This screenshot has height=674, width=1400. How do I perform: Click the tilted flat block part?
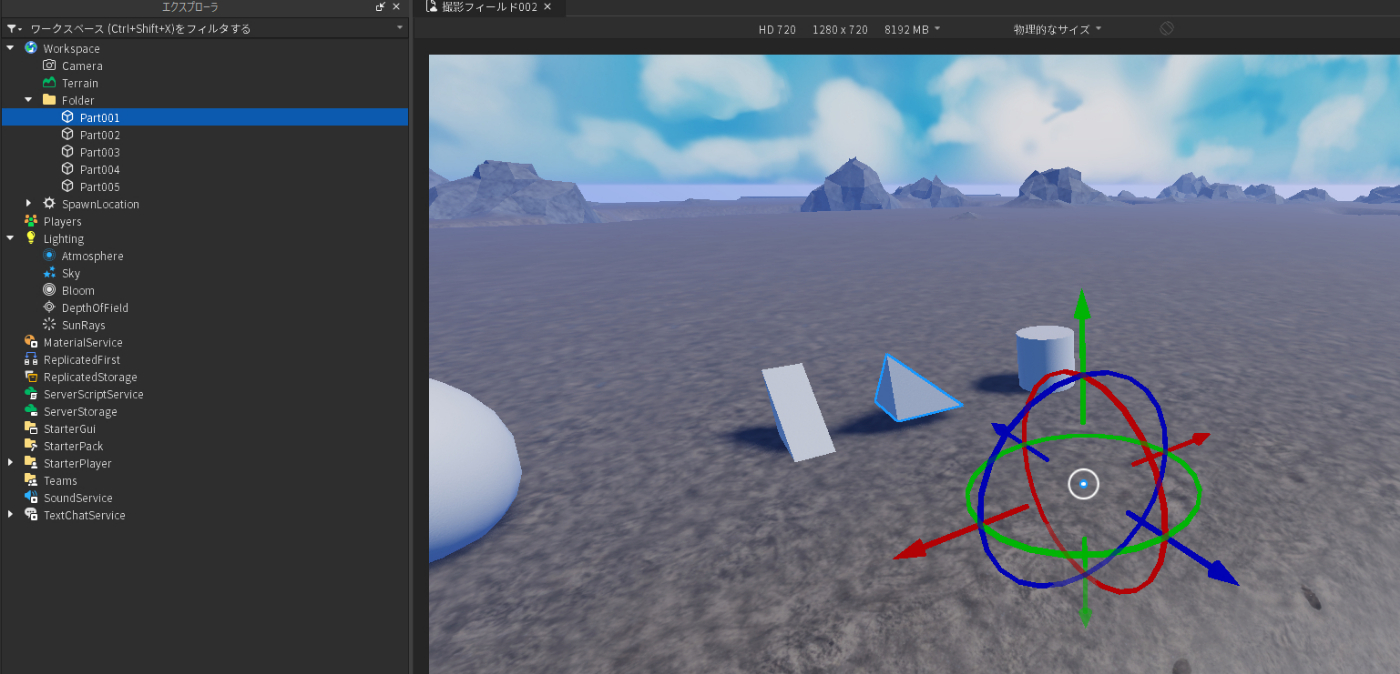click(798, 411)
